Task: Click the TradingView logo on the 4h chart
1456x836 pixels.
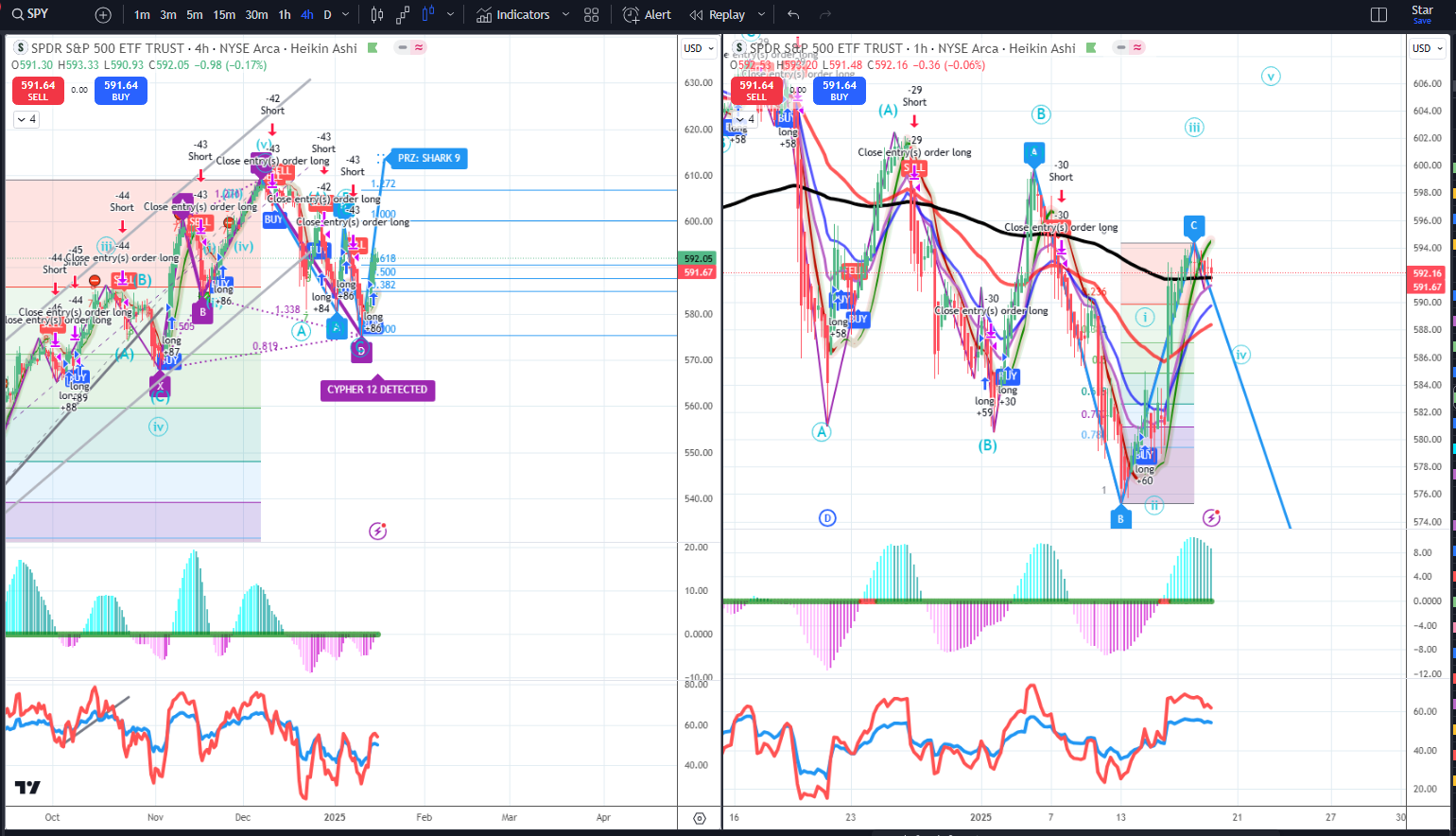Action: pyautogui.click(x=27, y=787)
